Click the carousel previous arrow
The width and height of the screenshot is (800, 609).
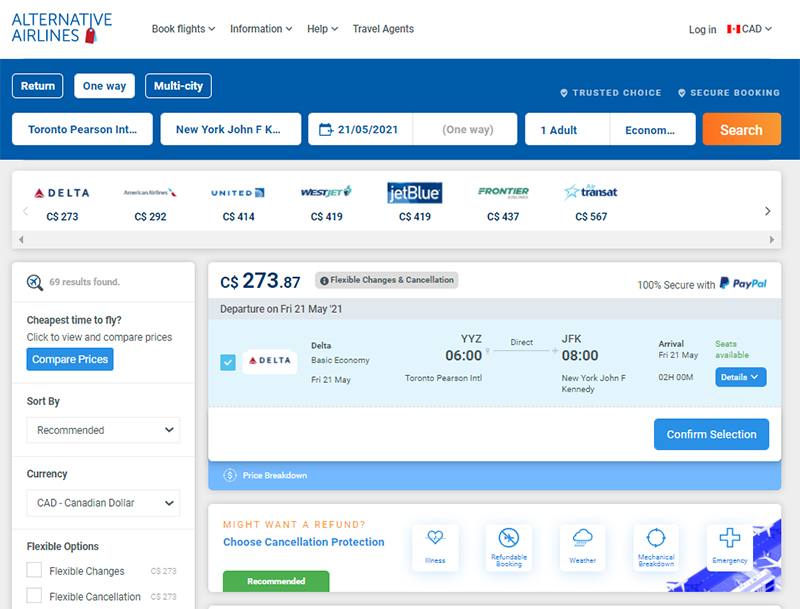click(25, 211)
